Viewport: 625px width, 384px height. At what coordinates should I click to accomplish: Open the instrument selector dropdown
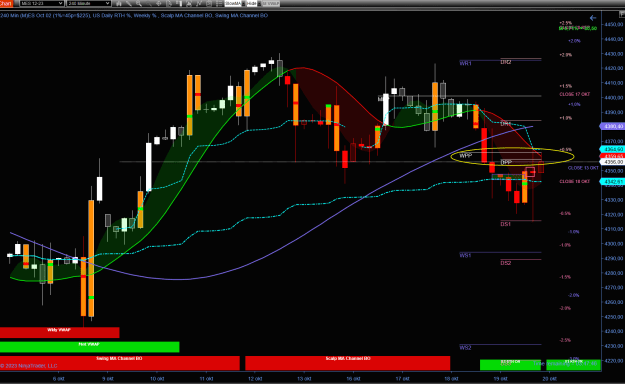click(41, 3)
